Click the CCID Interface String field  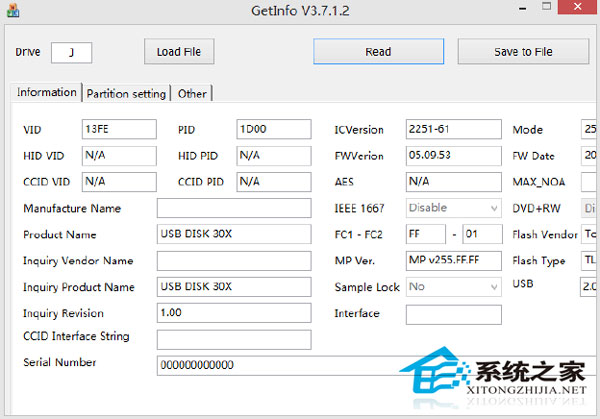[234, 340]
